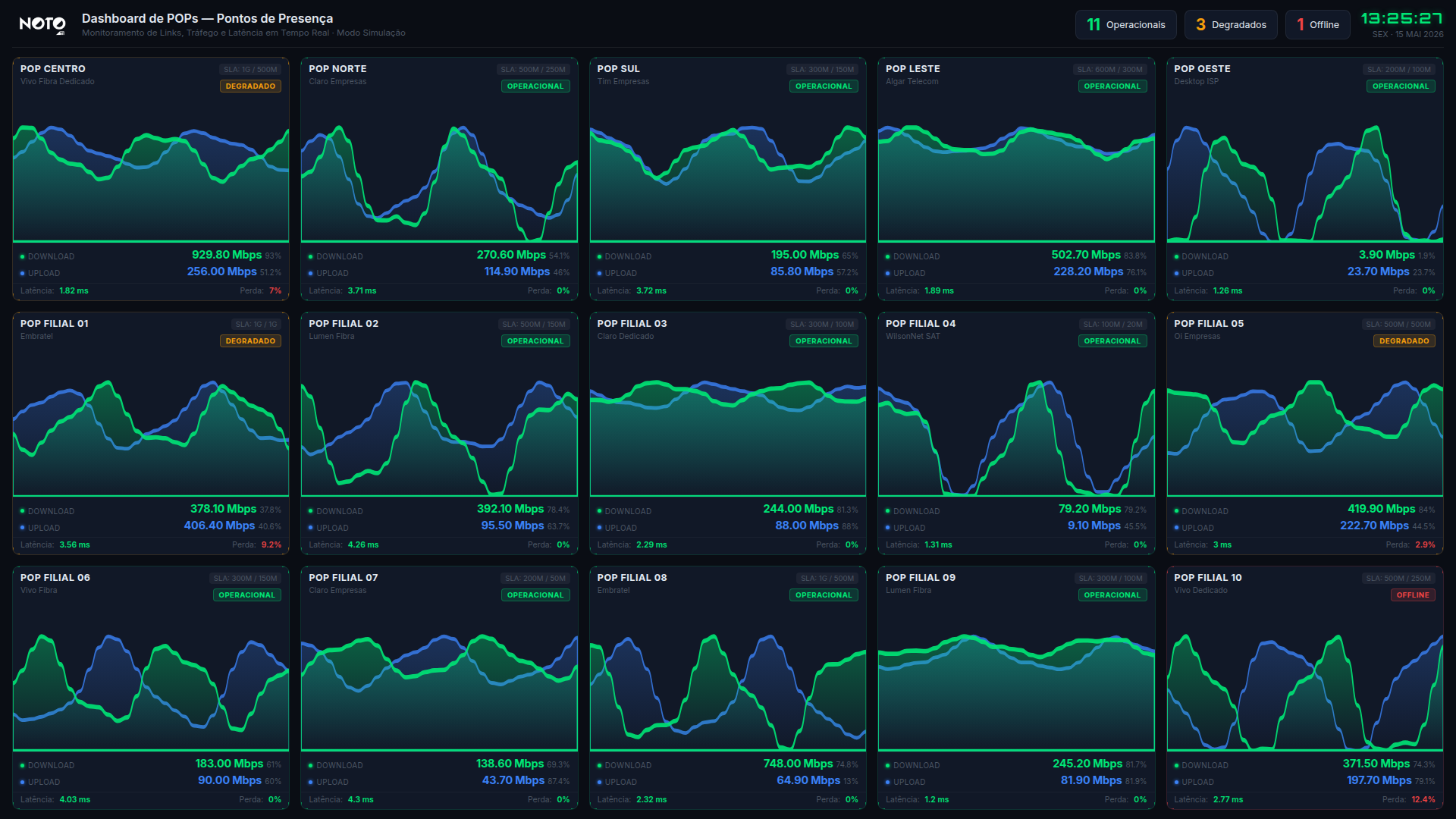Image resolution: width=1456 pixels, height=819 pixels.
Task: Click the POP FILIAL 02 card title
Action: tap(344, 324)
